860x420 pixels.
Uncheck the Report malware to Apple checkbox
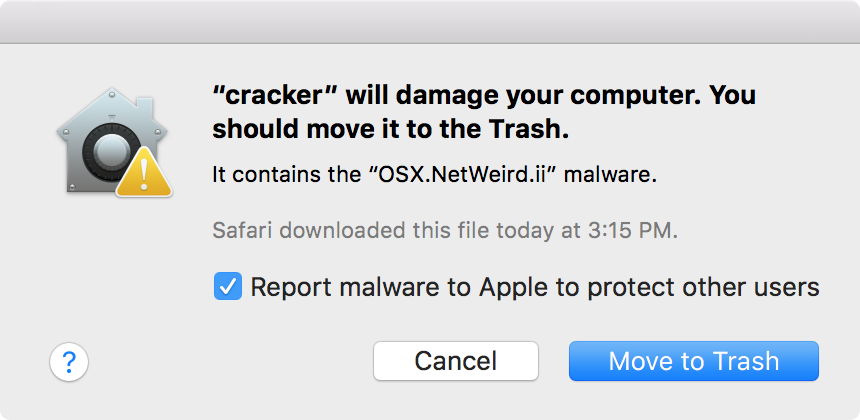pyautogui.click(x=227, y=288)
